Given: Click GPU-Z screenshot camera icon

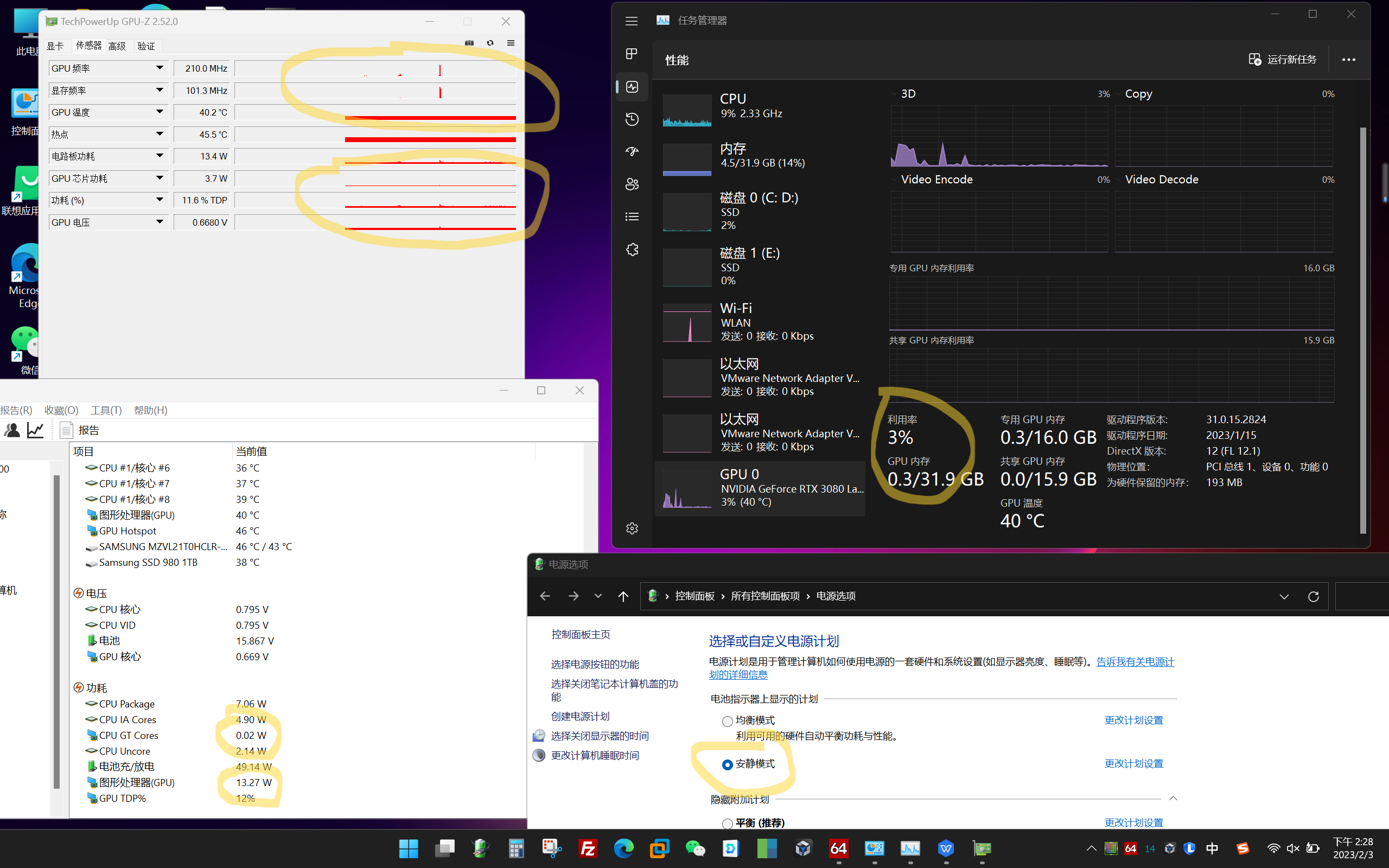Looking at the screenshot, I should coord(469,43).
